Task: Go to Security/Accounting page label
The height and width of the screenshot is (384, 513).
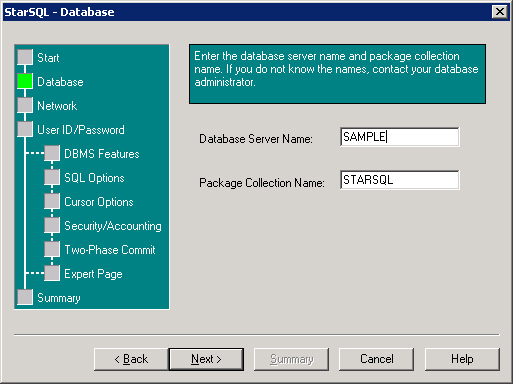Action: (x=113, y=226)
